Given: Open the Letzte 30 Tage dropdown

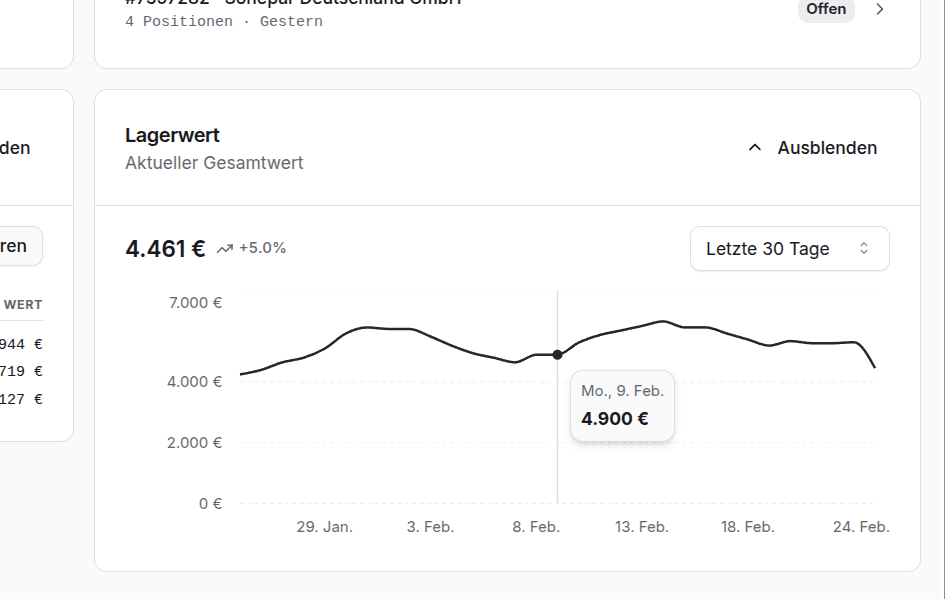Looking at the screenshot, I should [789, 248].
